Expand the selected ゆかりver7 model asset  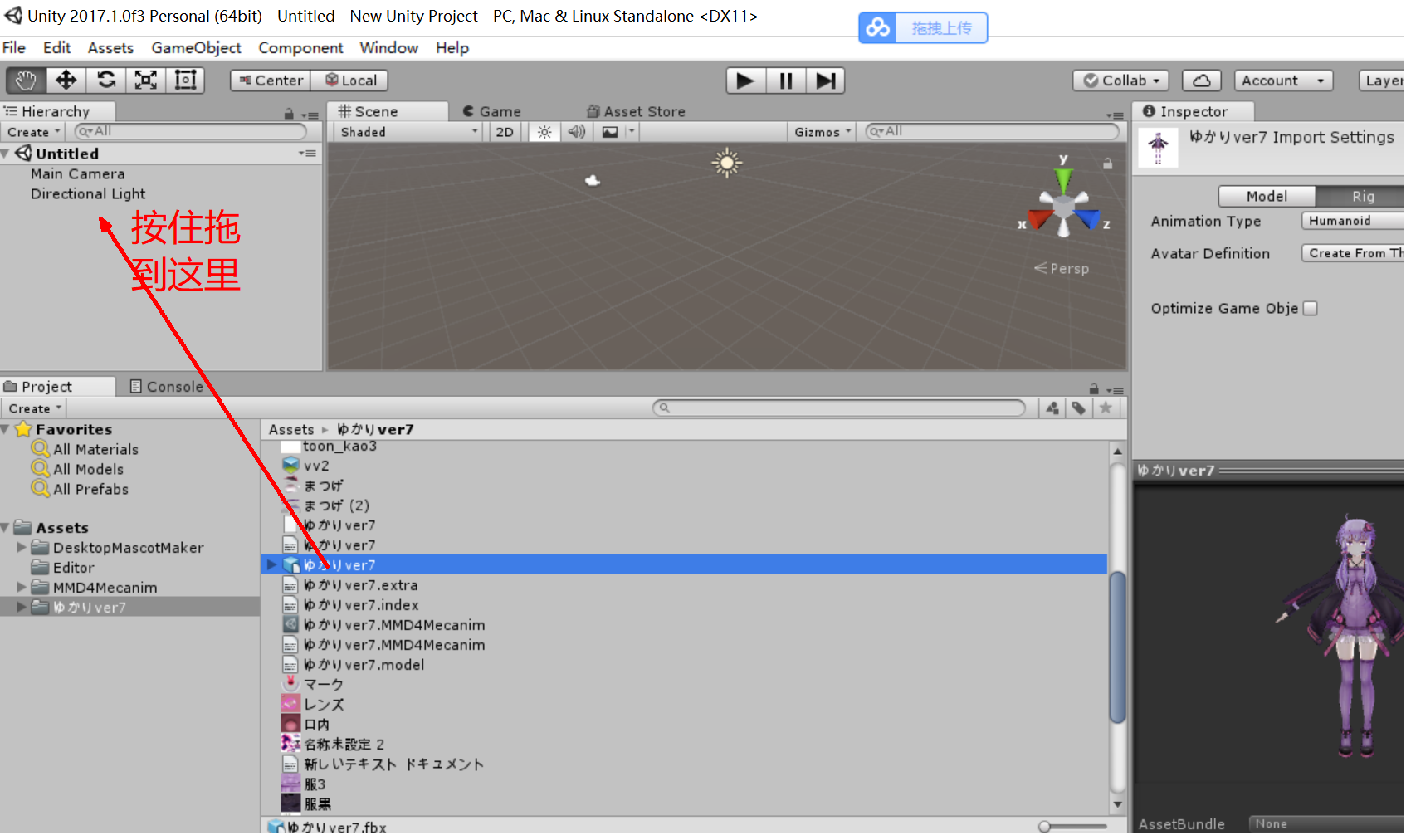271,564
